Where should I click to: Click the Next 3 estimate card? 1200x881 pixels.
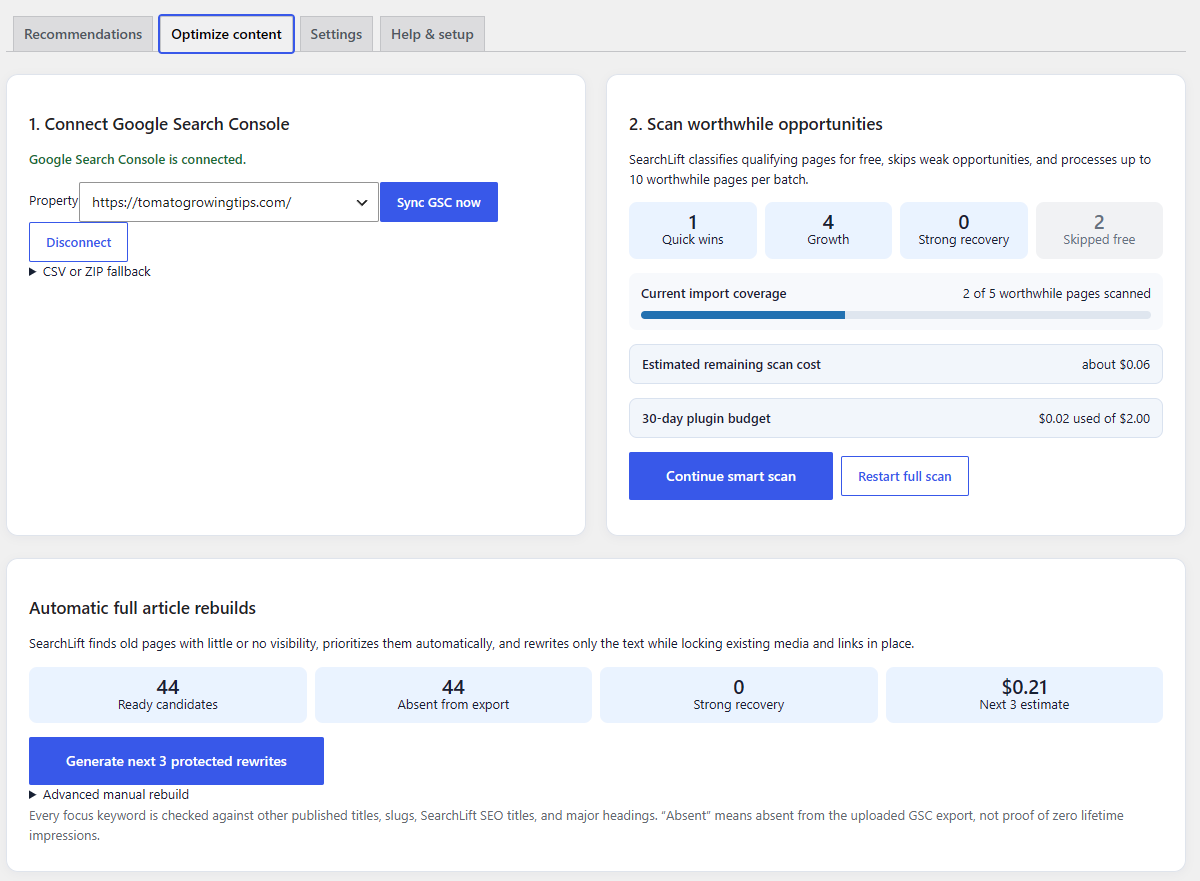click(x=1024, y=695)
